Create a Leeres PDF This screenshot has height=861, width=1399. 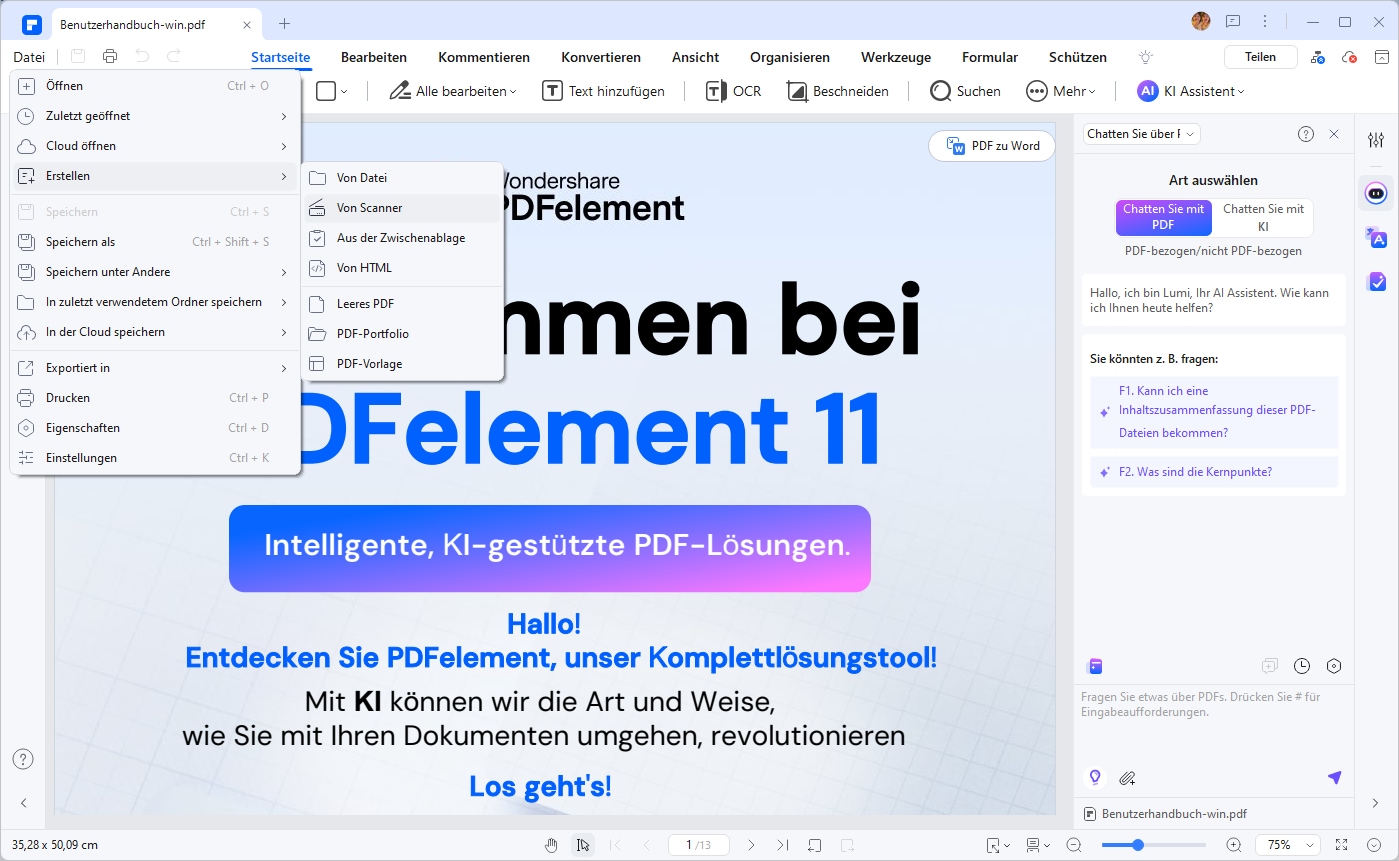[401, 304]
